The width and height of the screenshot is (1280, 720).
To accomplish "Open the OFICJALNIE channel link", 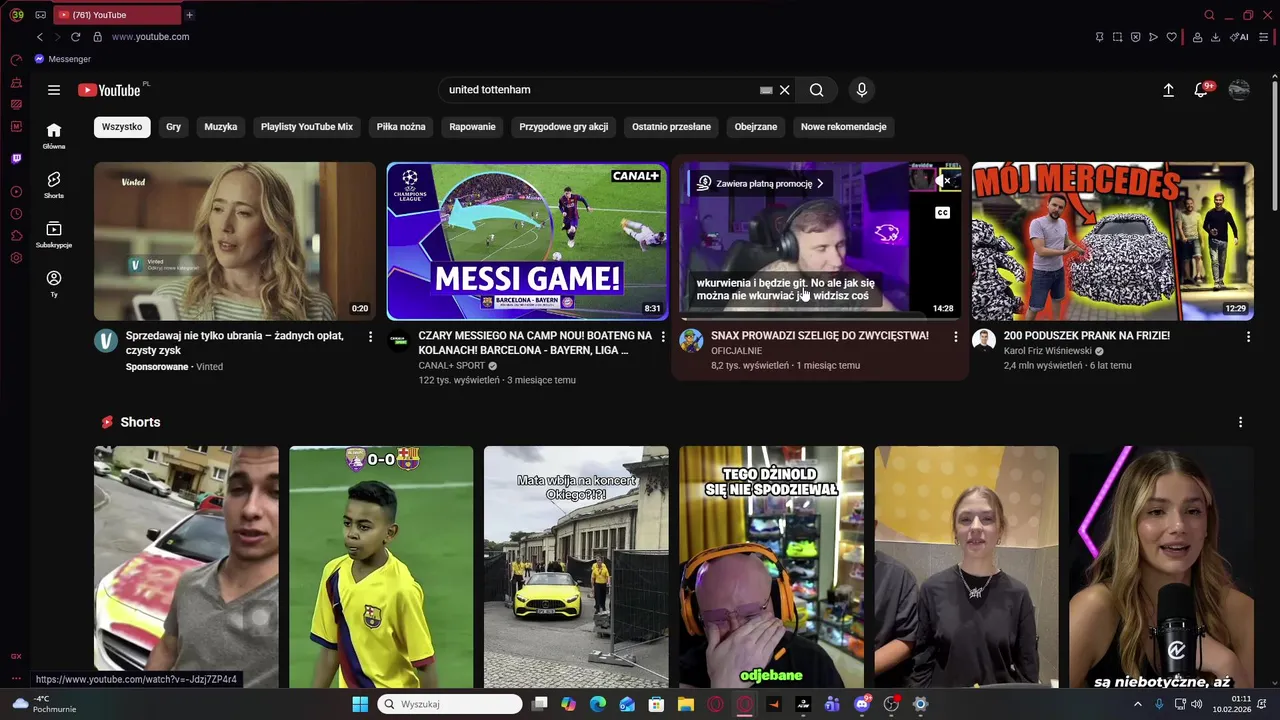I will point(737,351).
